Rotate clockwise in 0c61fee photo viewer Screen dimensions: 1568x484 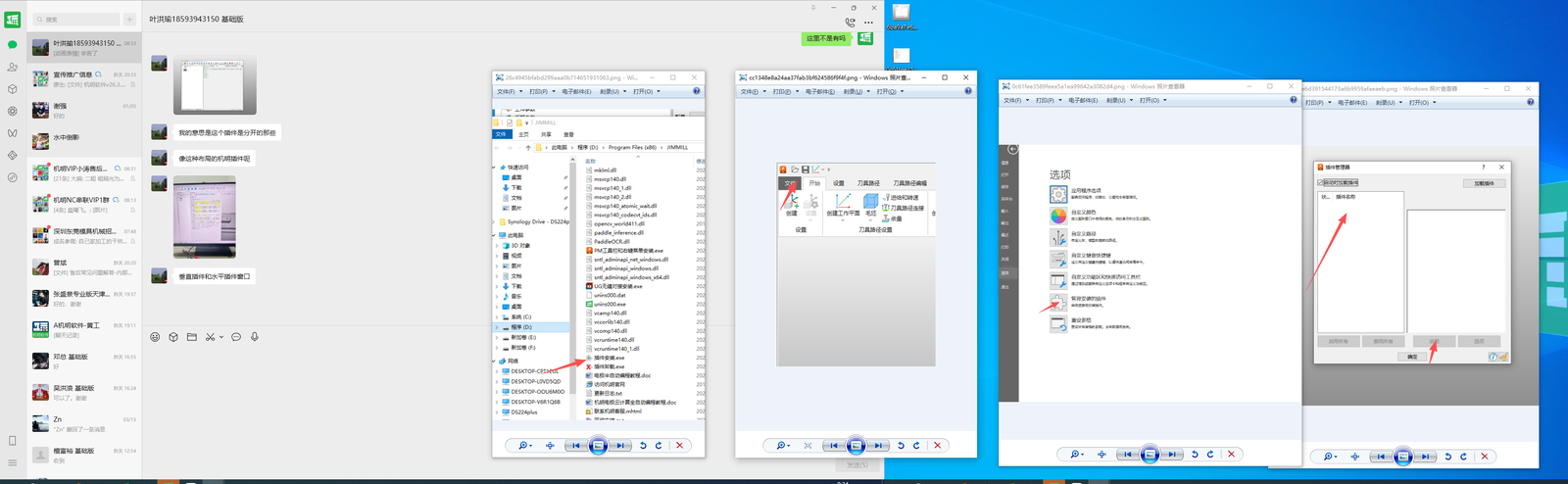coord(1210,454)
